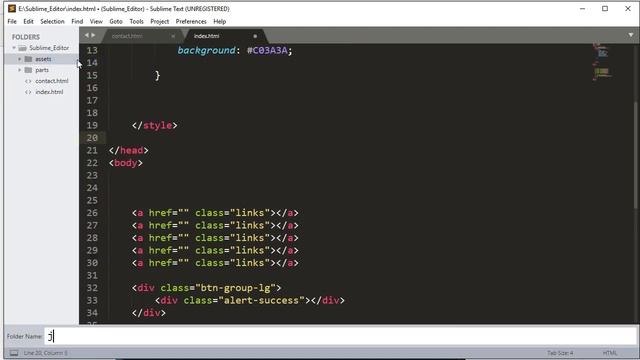The width and height of the screenshot is (640, 360).
Task: Collapse the Sublime_Editor root folder
Action: click(x=14, y=48)
